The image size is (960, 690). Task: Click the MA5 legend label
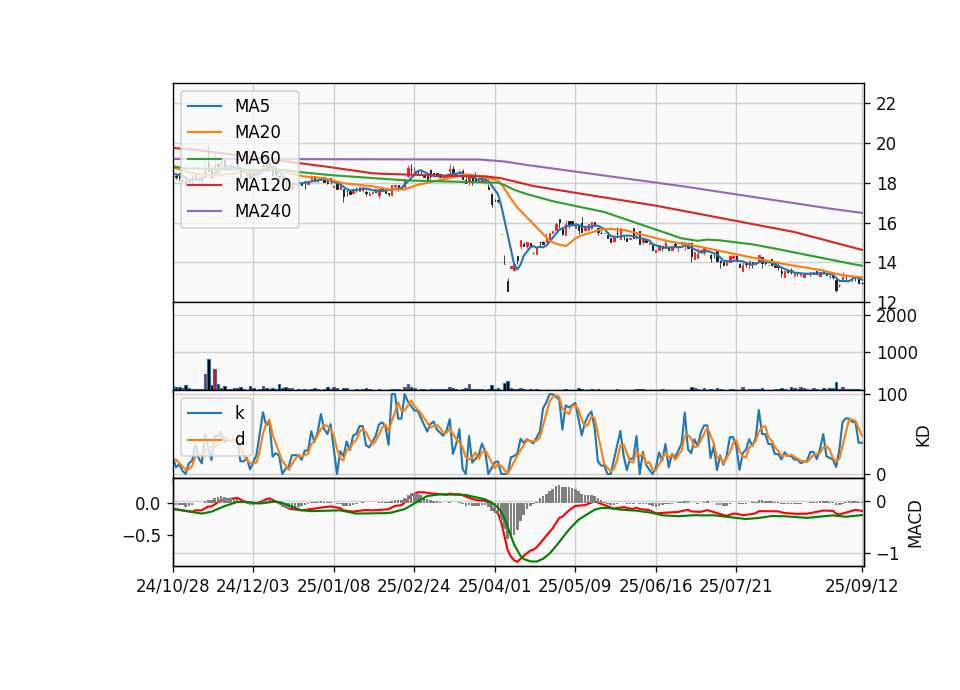(252, 106)
